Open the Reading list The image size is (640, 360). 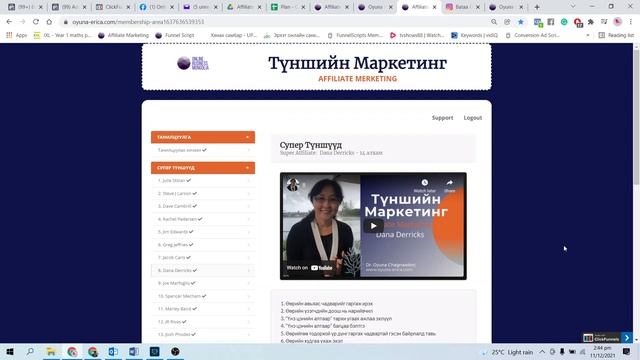(616, 36)
